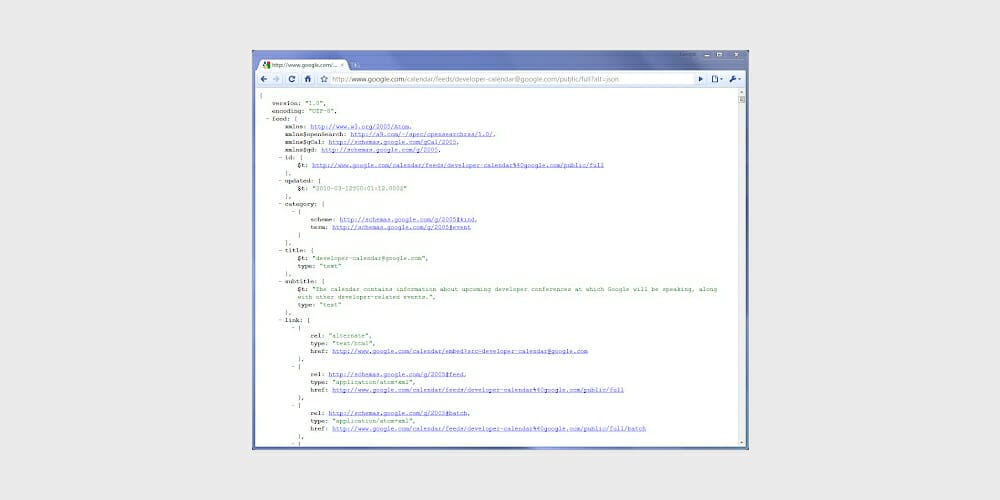Image resolution: width=1000 pixels, height=500 pixels.
Task: Collapse the title node
Action: [x=280, y=251]
